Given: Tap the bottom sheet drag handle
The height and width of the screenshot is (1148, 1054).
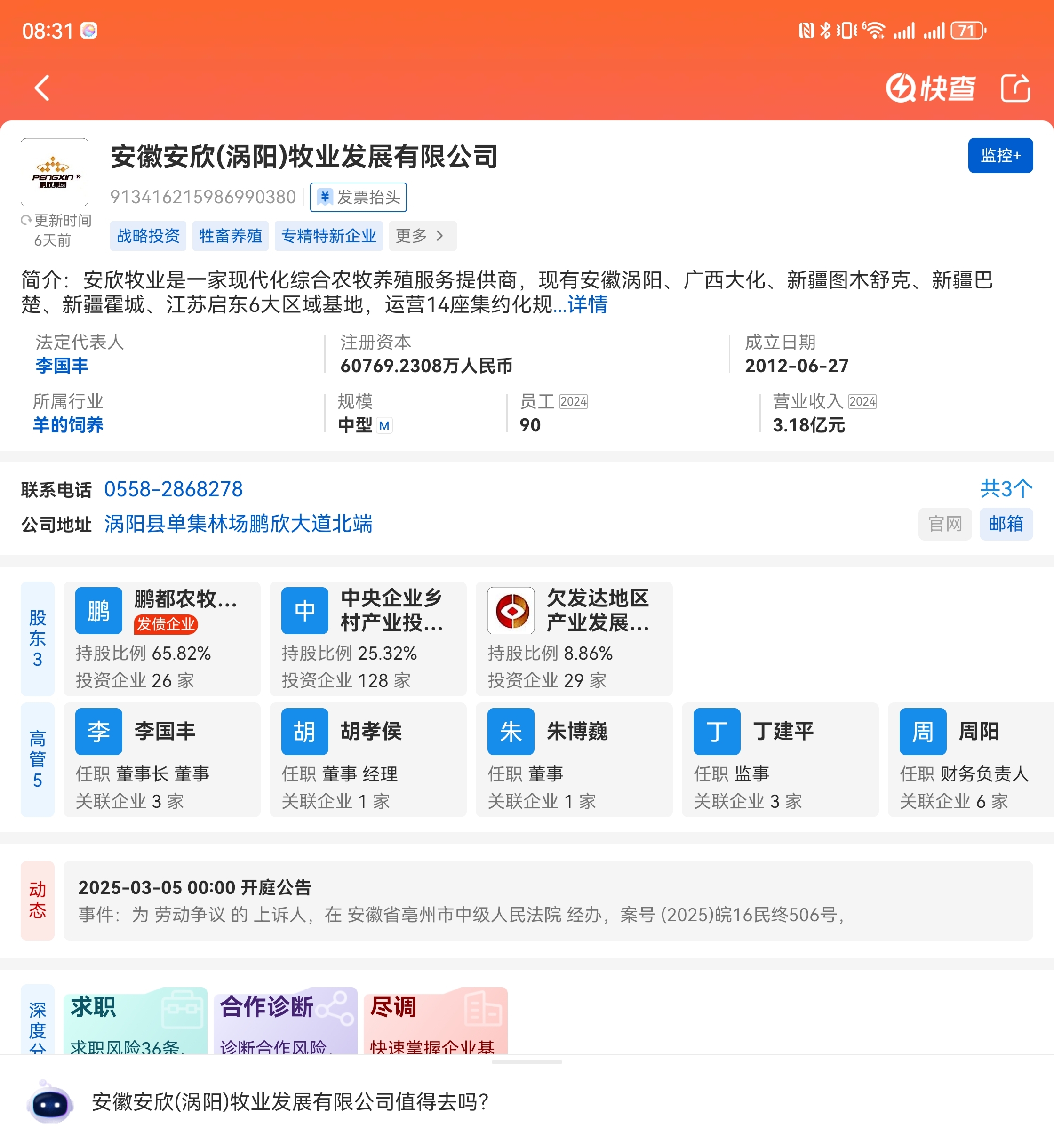Looking at the screenshot, I should tap(527, 1062).
